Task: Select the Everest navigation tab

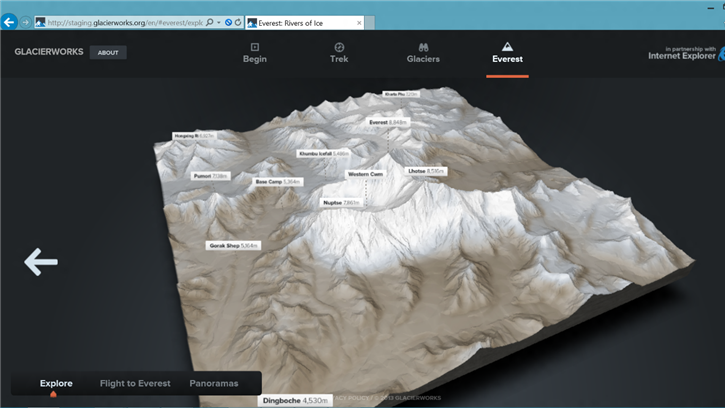Action: 507,53
